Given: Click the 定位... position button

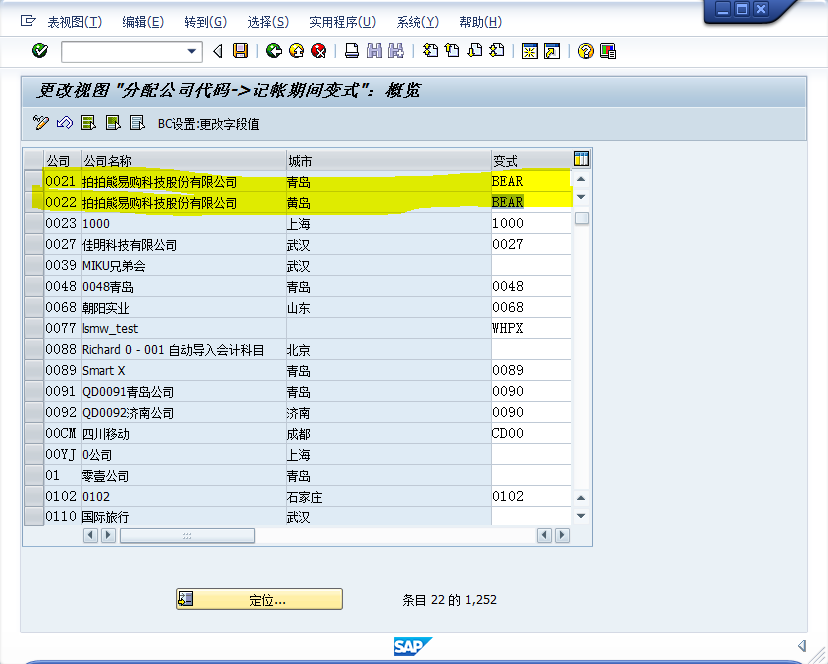Looking at the screenshot, I should pyautogui.click(x=259, y=600).
